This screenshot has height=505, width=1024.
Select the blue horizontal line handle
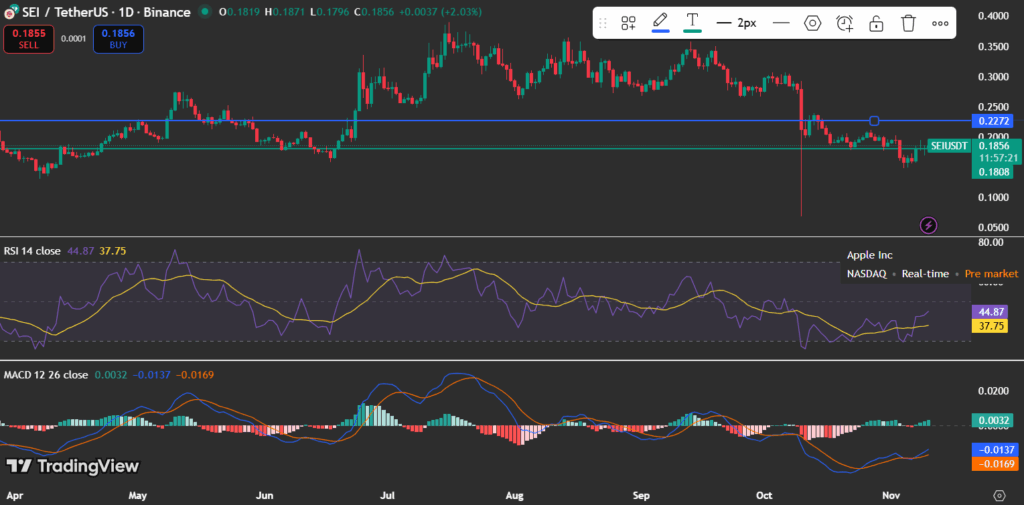tap(874, 121)
